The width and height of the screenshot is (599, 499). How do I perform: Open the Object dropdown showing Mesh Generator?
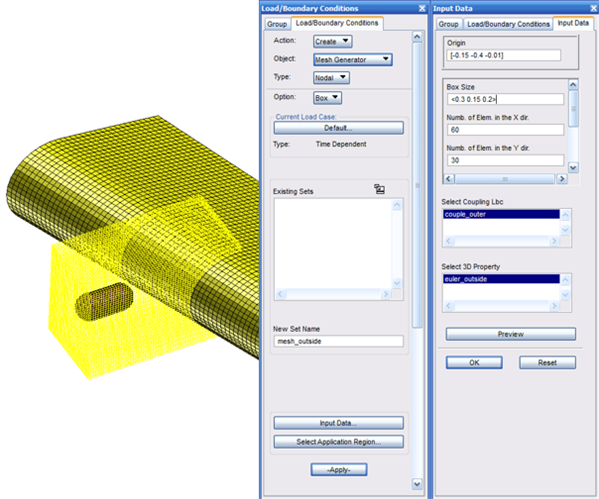click(353, 60)
